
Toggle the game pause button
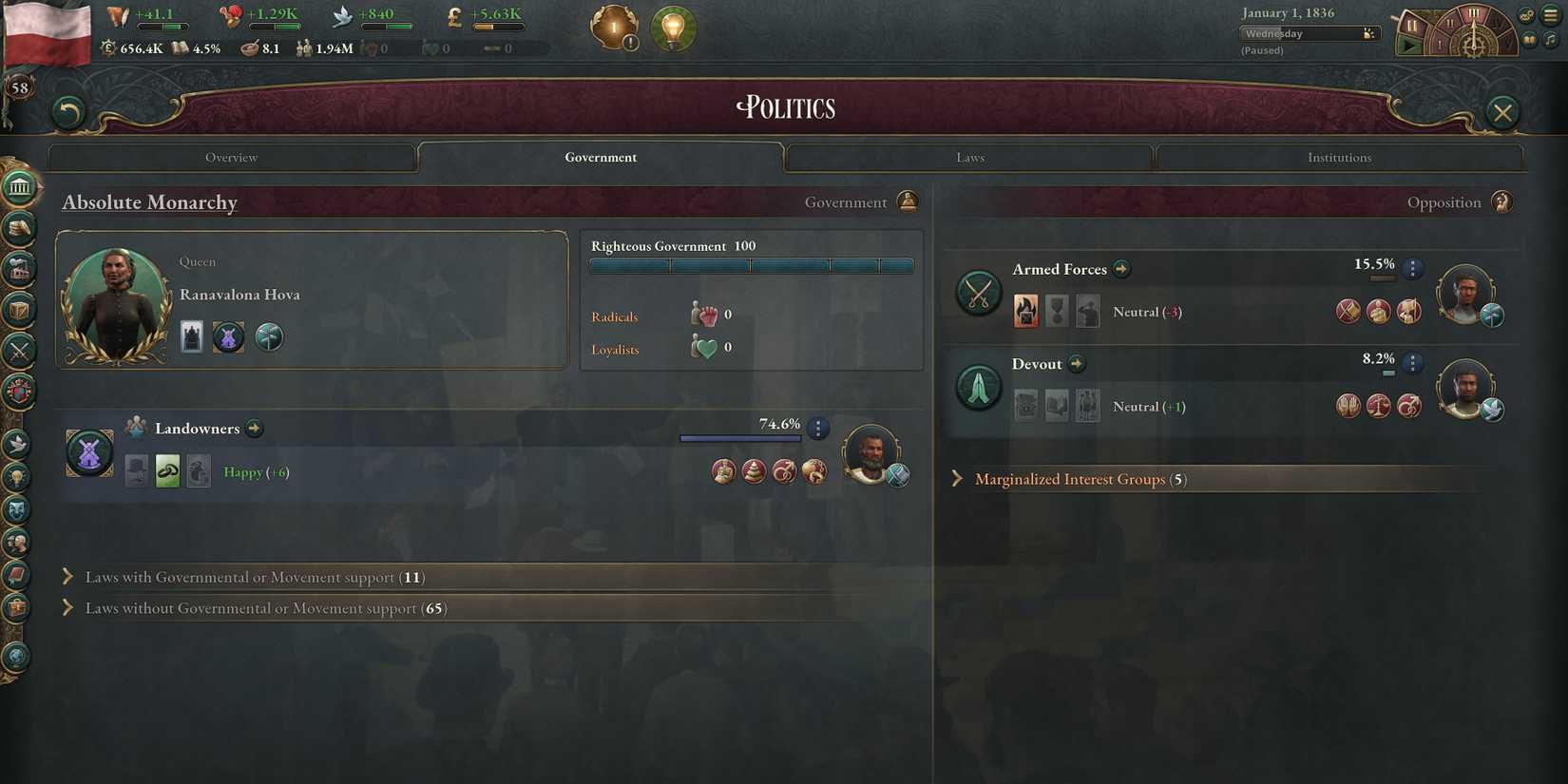1412,25
